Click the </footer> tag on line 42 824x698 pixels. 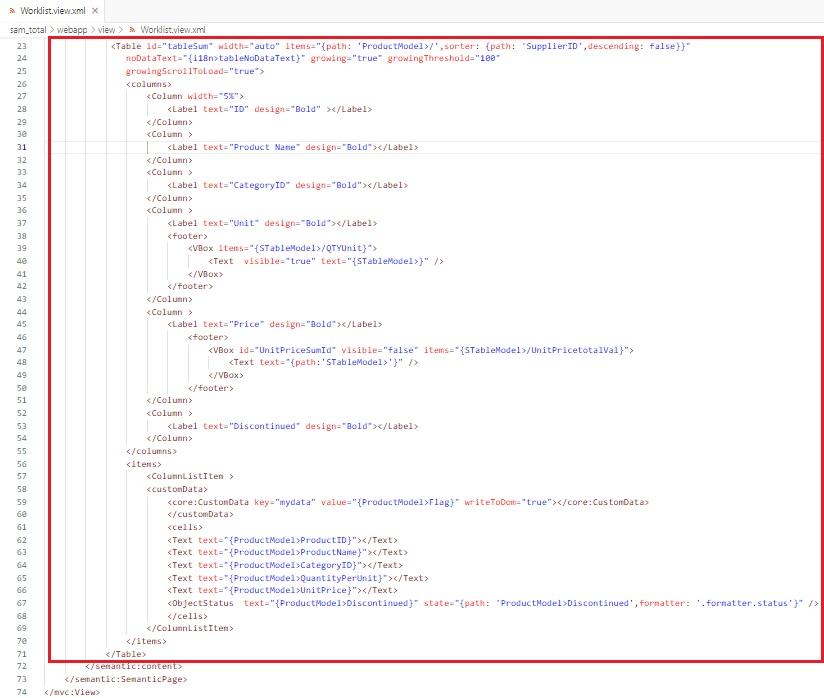[x=190, y=286]
